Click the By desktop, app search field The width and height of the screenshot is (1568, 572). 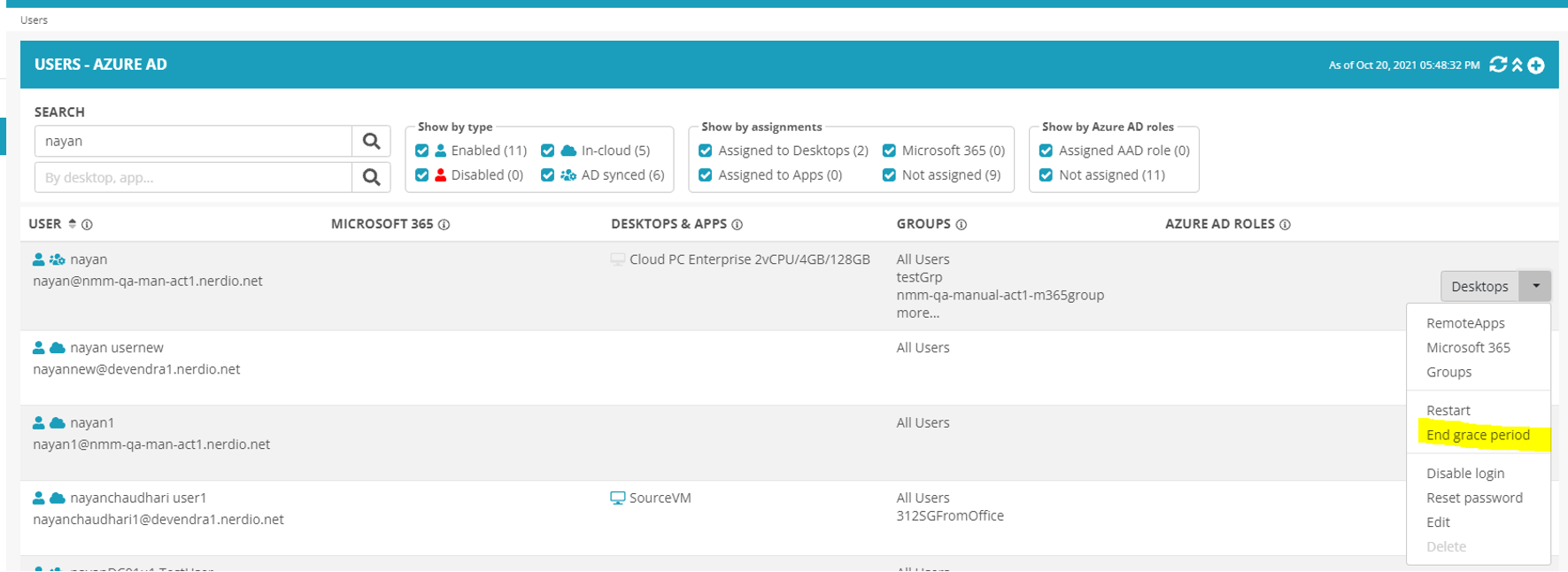pos(193,178)
